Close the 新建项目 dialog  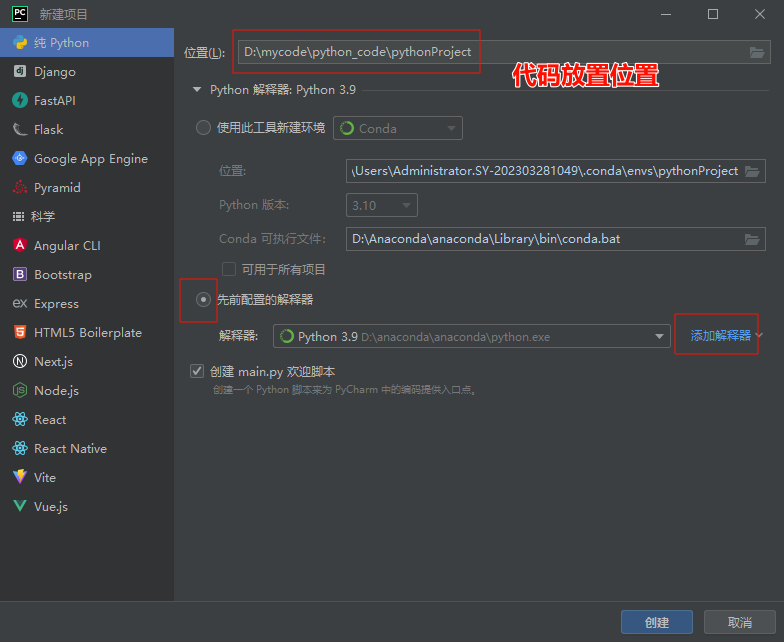[760, 14]
